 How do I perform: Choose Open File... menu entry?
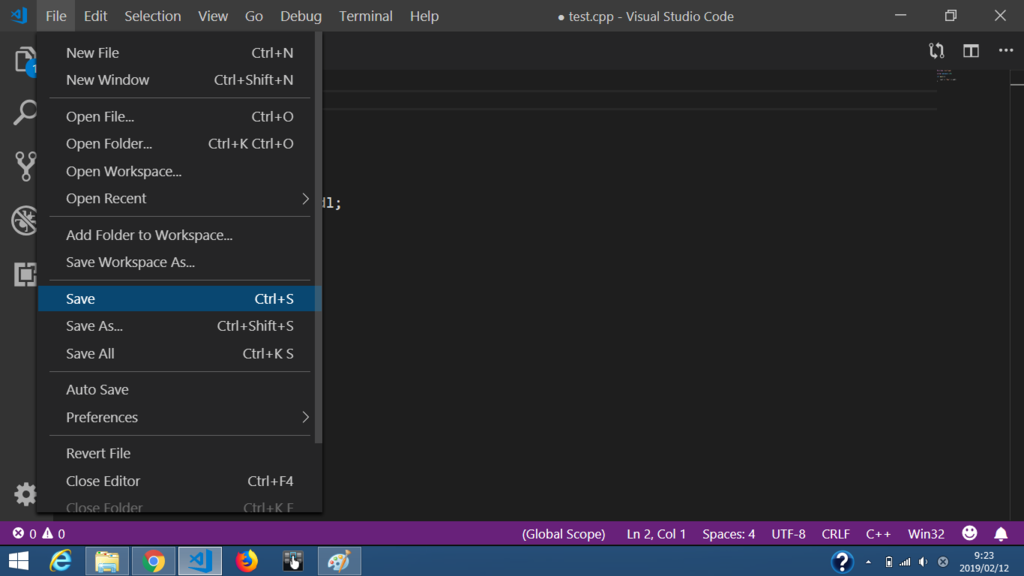click(180, 116)
